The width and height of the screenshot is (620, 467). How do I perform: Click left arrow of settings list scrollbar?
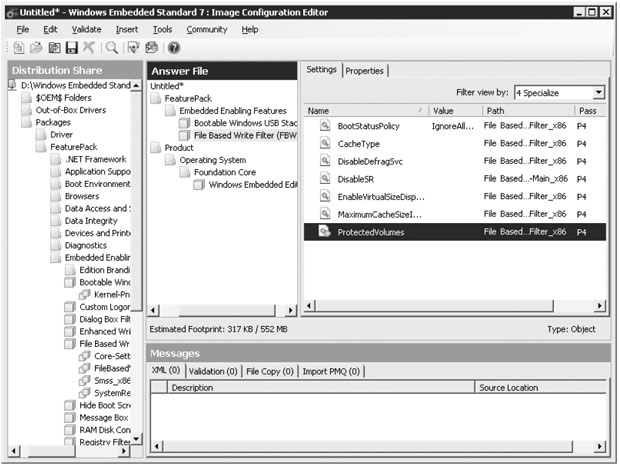[x=310, y=305]
